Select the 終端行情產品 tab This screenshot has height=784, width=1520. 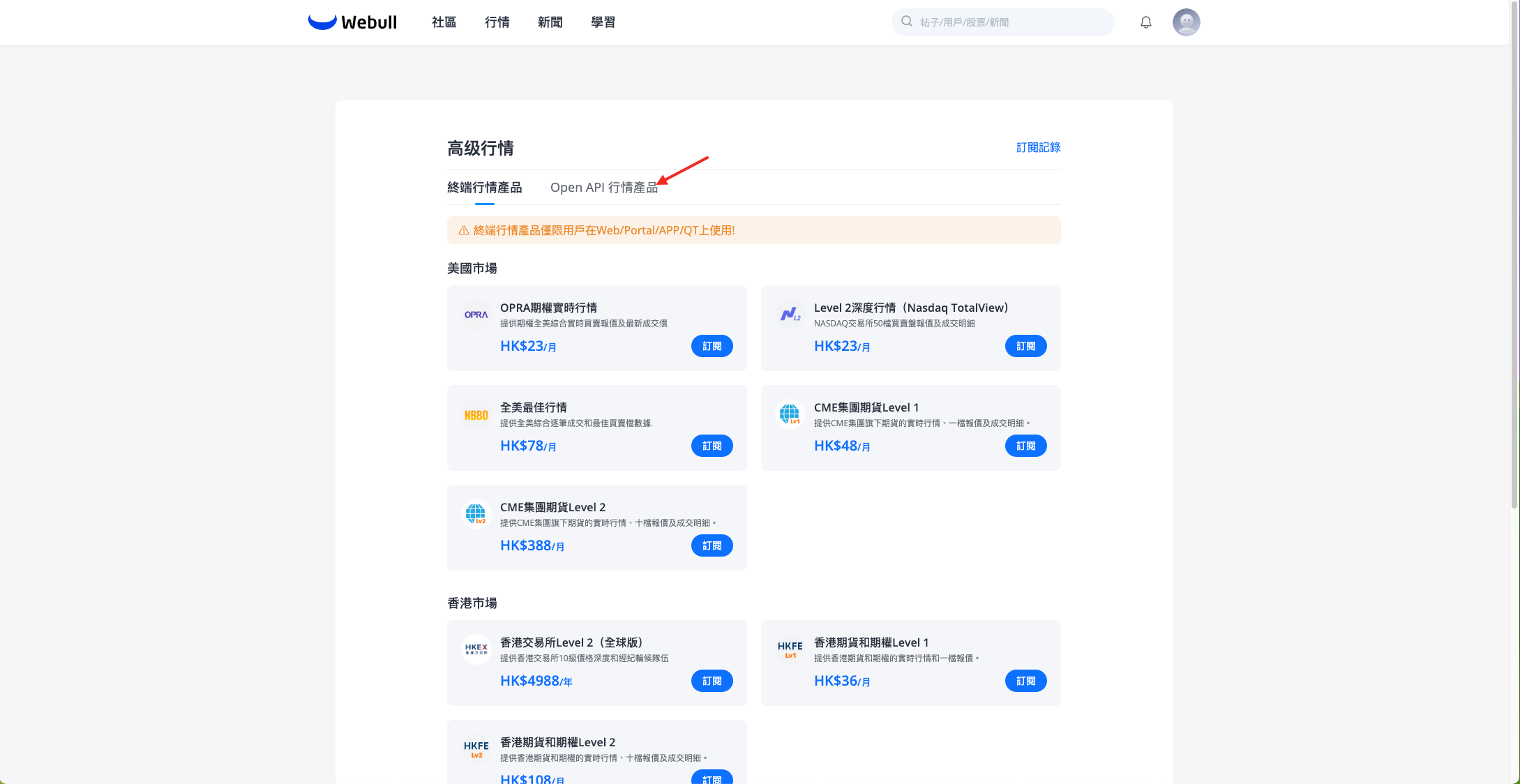[x=484, y=188]
